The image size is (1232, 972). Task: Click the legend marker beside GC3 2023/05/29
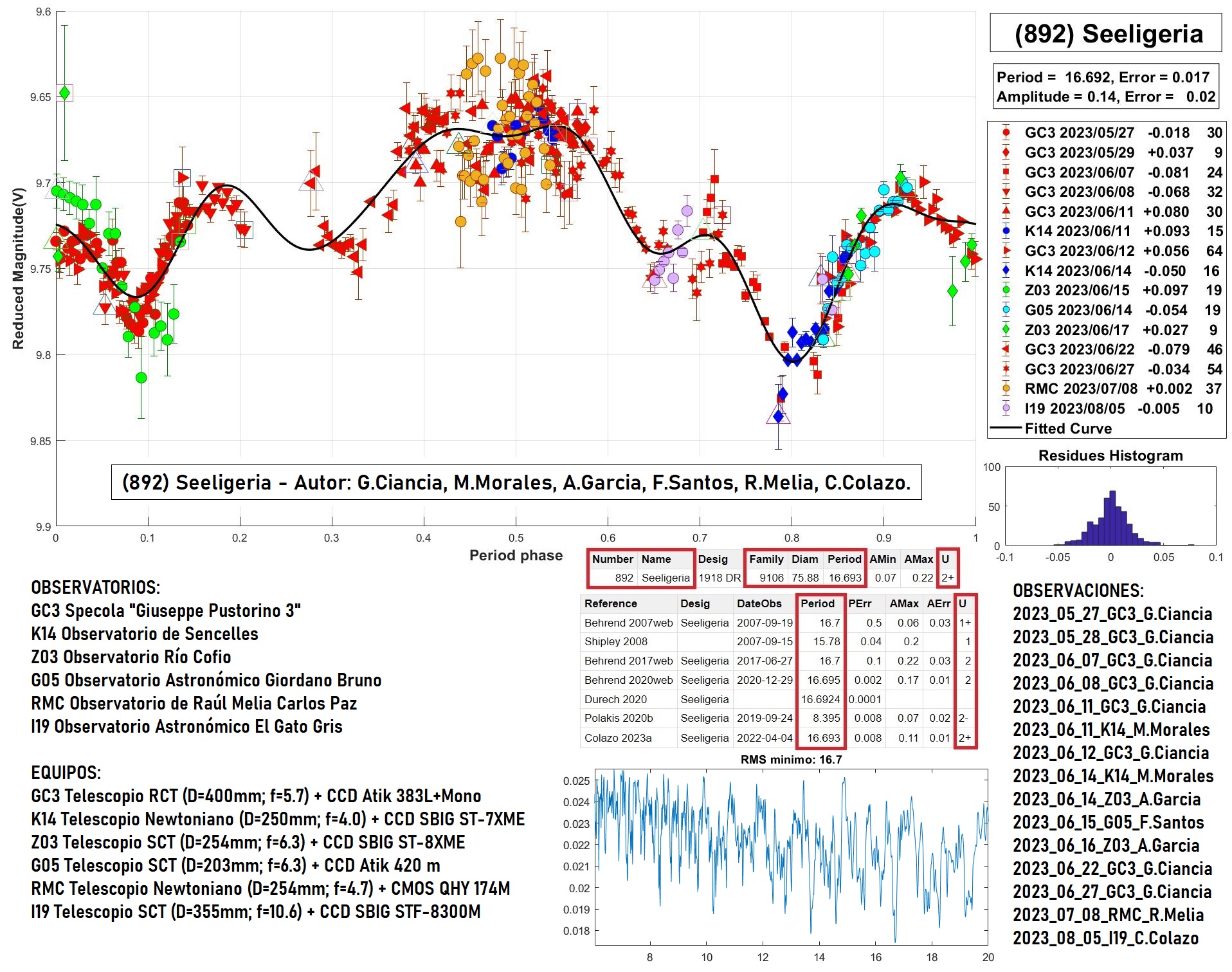[1006, 152]
